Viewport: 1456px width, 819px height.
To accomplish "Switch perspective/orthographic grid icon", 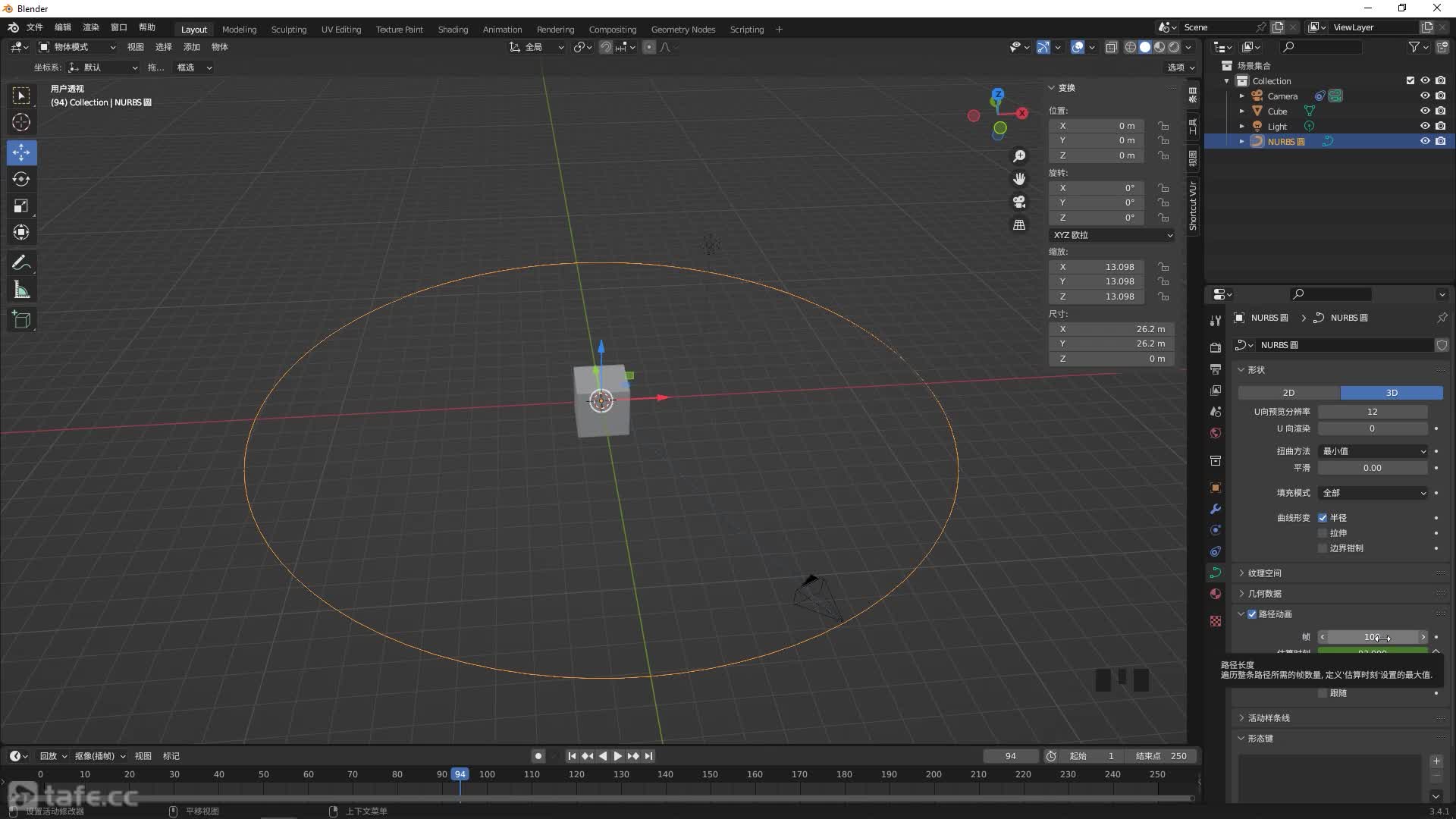I will click(x=1019, y=225).
